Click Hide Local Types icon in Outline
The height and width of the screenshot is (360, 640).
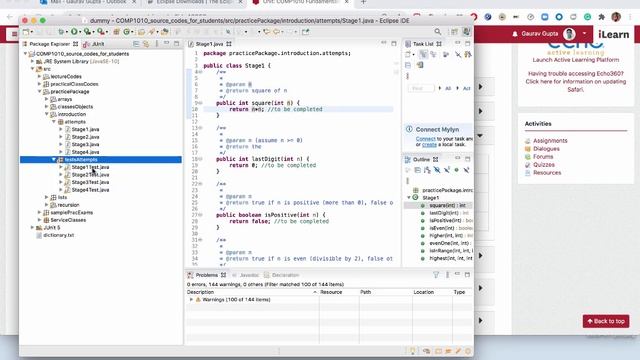pos(467,170)
